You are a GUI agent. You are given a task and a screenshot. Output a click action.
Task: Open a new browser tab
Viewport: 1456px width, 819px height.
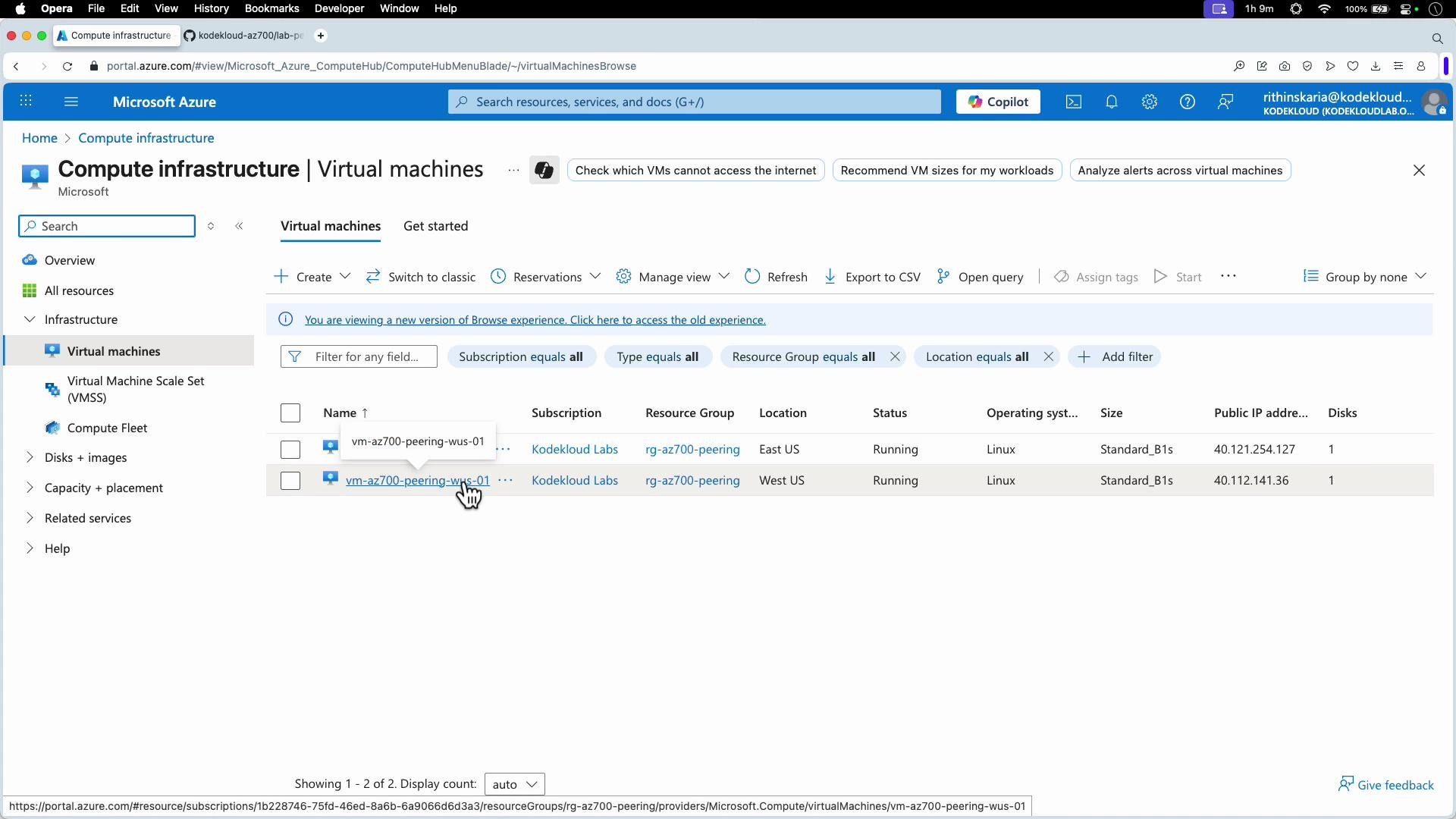point(321,36)
